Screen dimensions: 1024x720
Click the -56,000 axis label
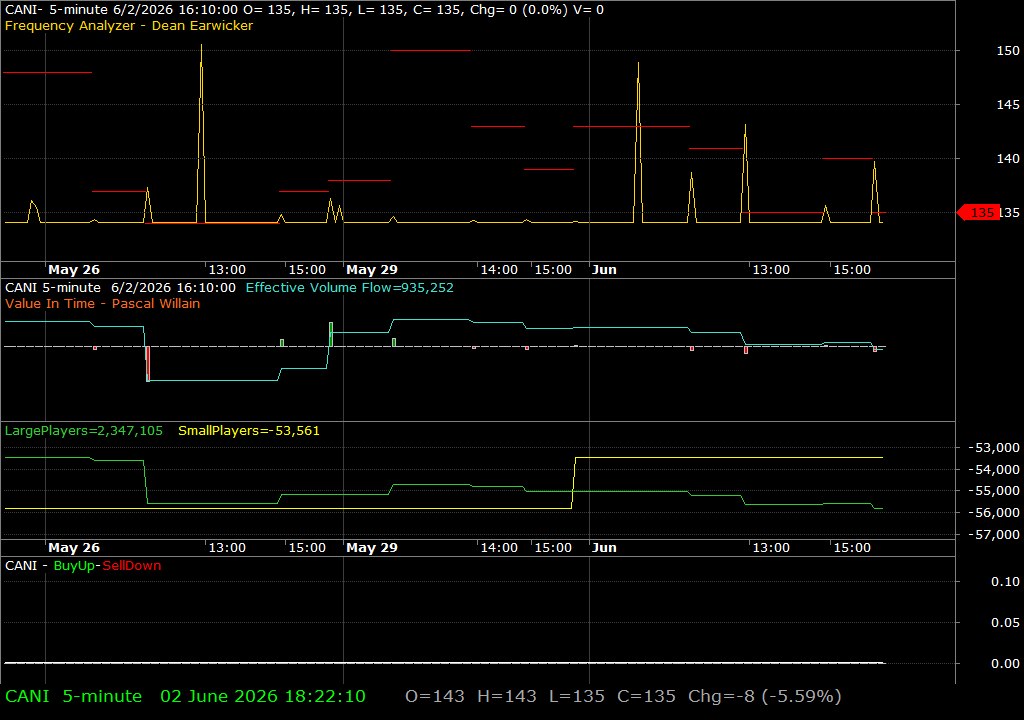[993, 512]
